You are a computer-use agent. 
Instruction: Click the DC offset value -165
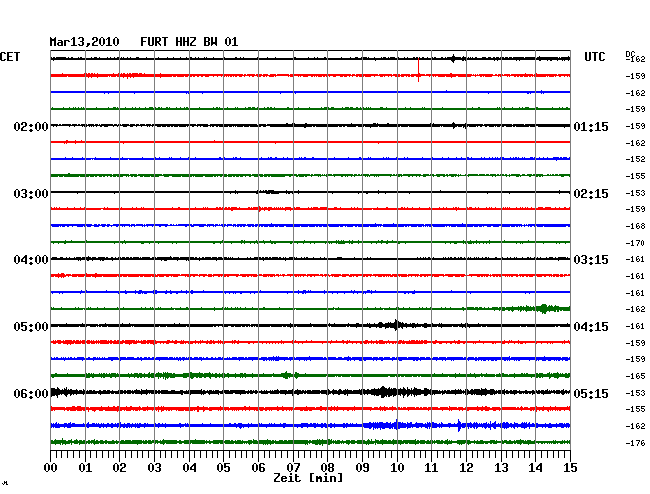click(x=635, y=376)
